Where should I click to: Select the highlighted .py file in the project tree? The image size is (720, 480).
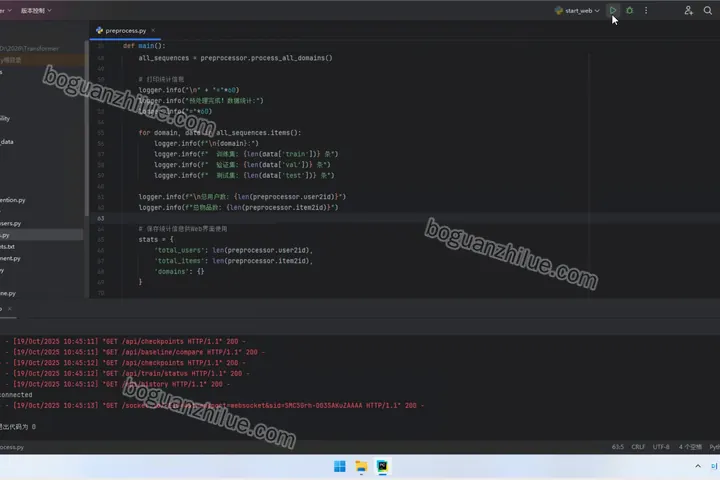tap(41, 235)
